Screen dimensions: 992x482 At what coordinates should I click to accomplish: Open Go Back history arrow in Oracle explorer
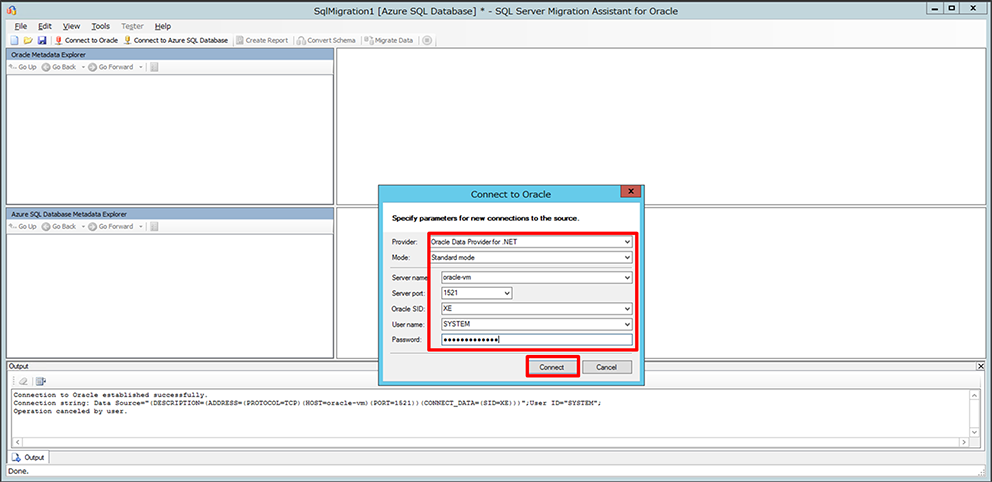point(83,66)
